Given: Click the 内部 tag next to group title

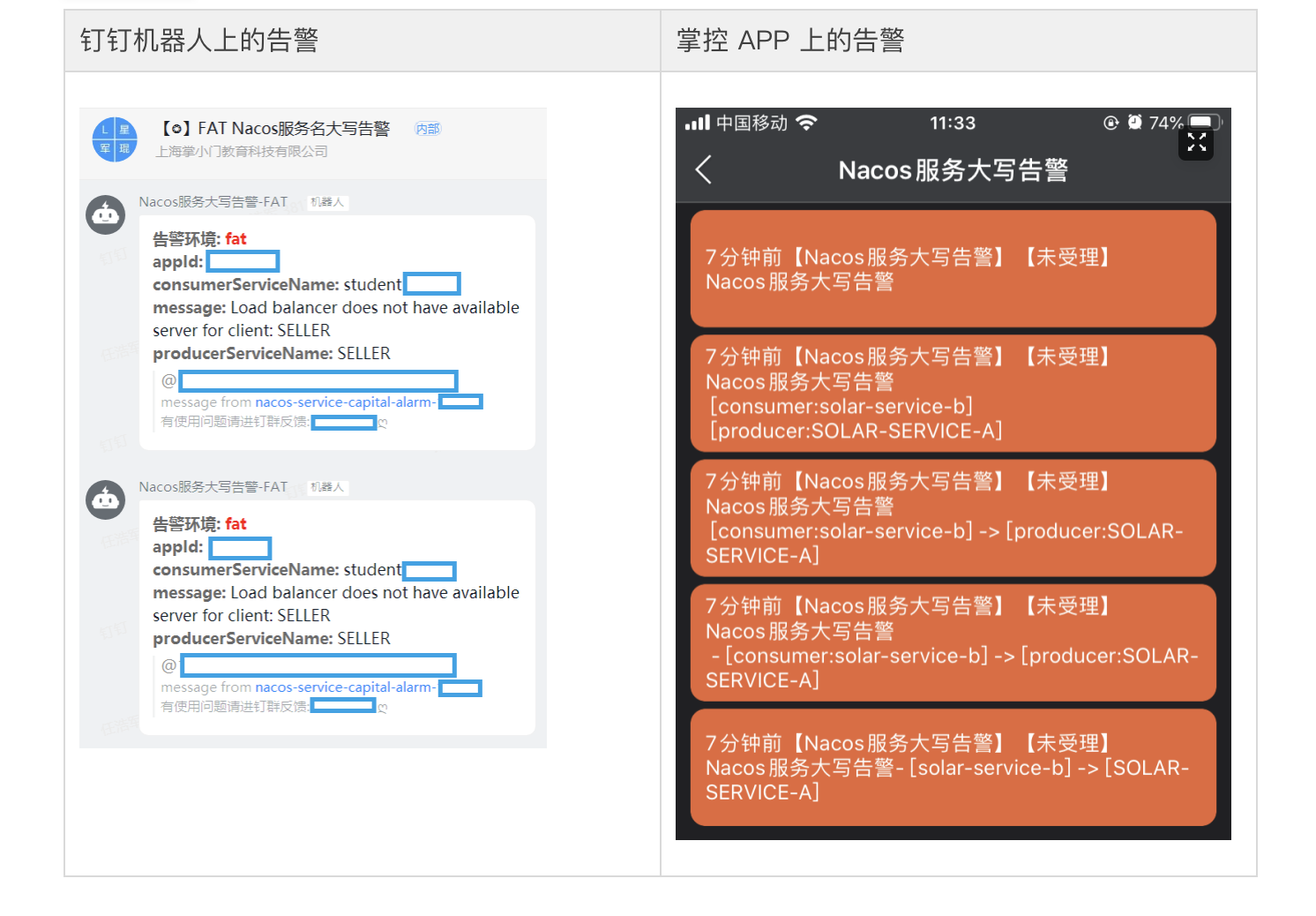Looking at the screenshot, I should click(x=428, y=129).
